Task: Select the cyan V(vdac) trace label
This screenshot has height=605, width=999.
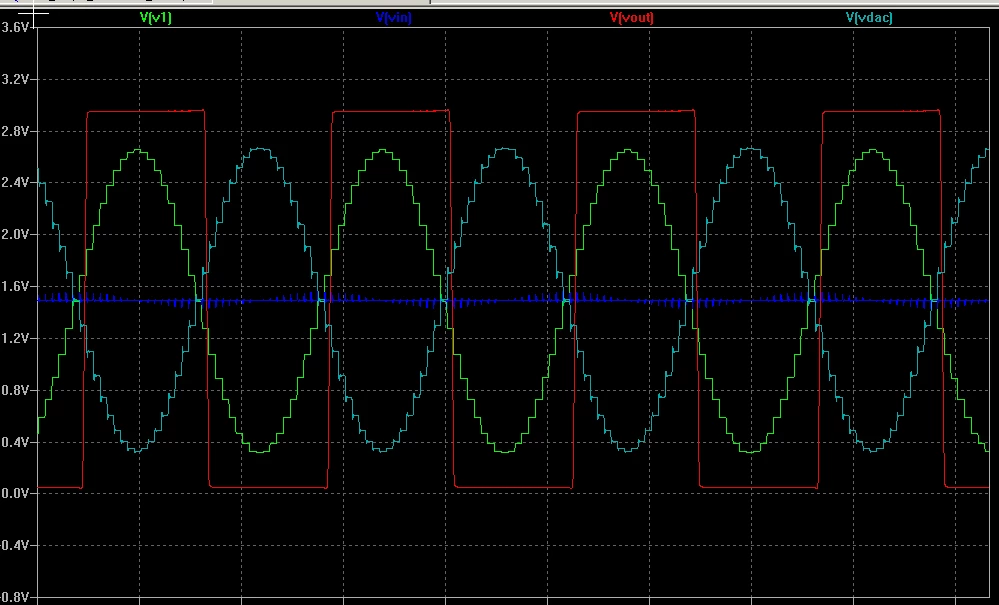Action: click(x=869, y=18)
